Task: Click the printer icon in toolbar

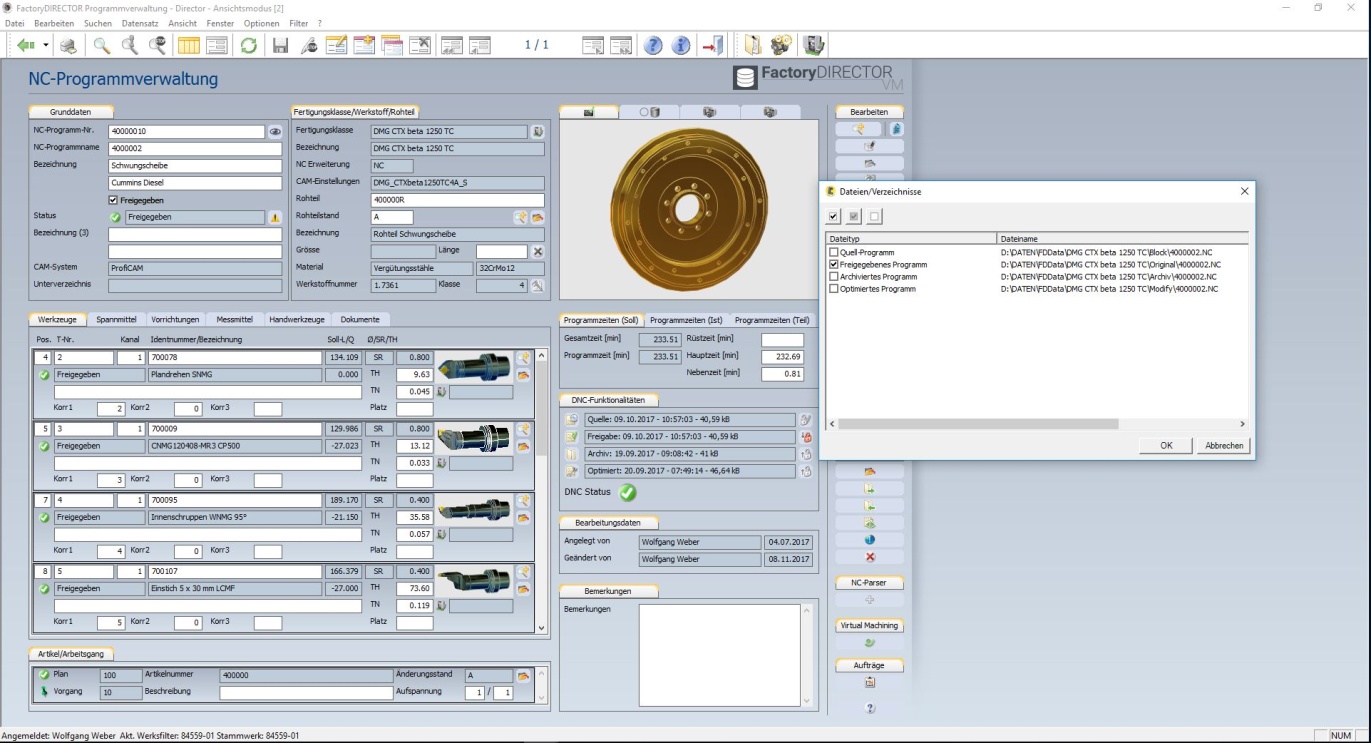Action: (x=68, y=46)
